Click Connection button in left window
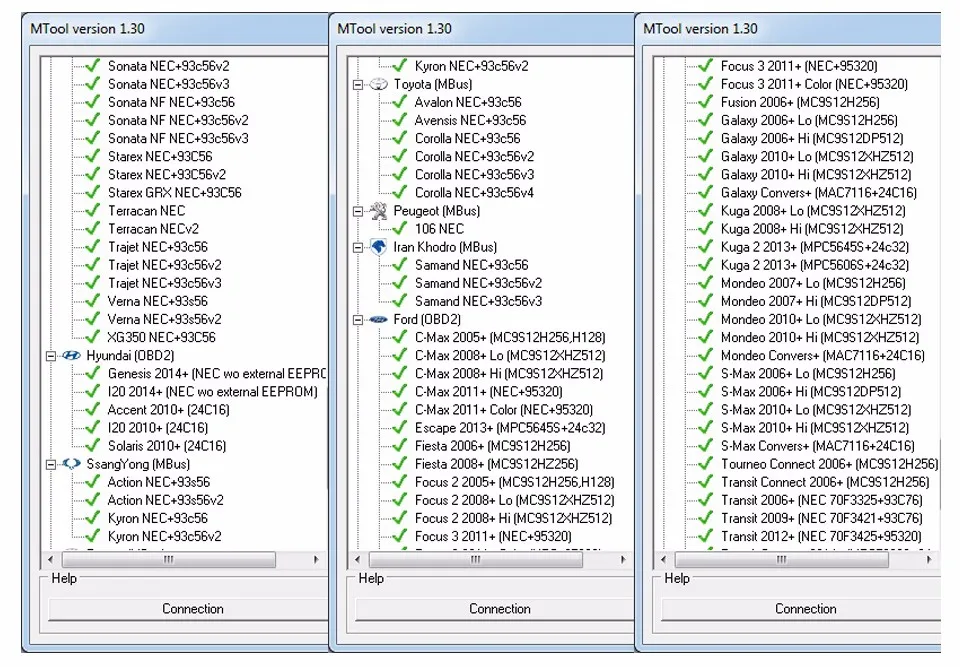This screenshot has width=960, height=667. click(x=188, y=609)
